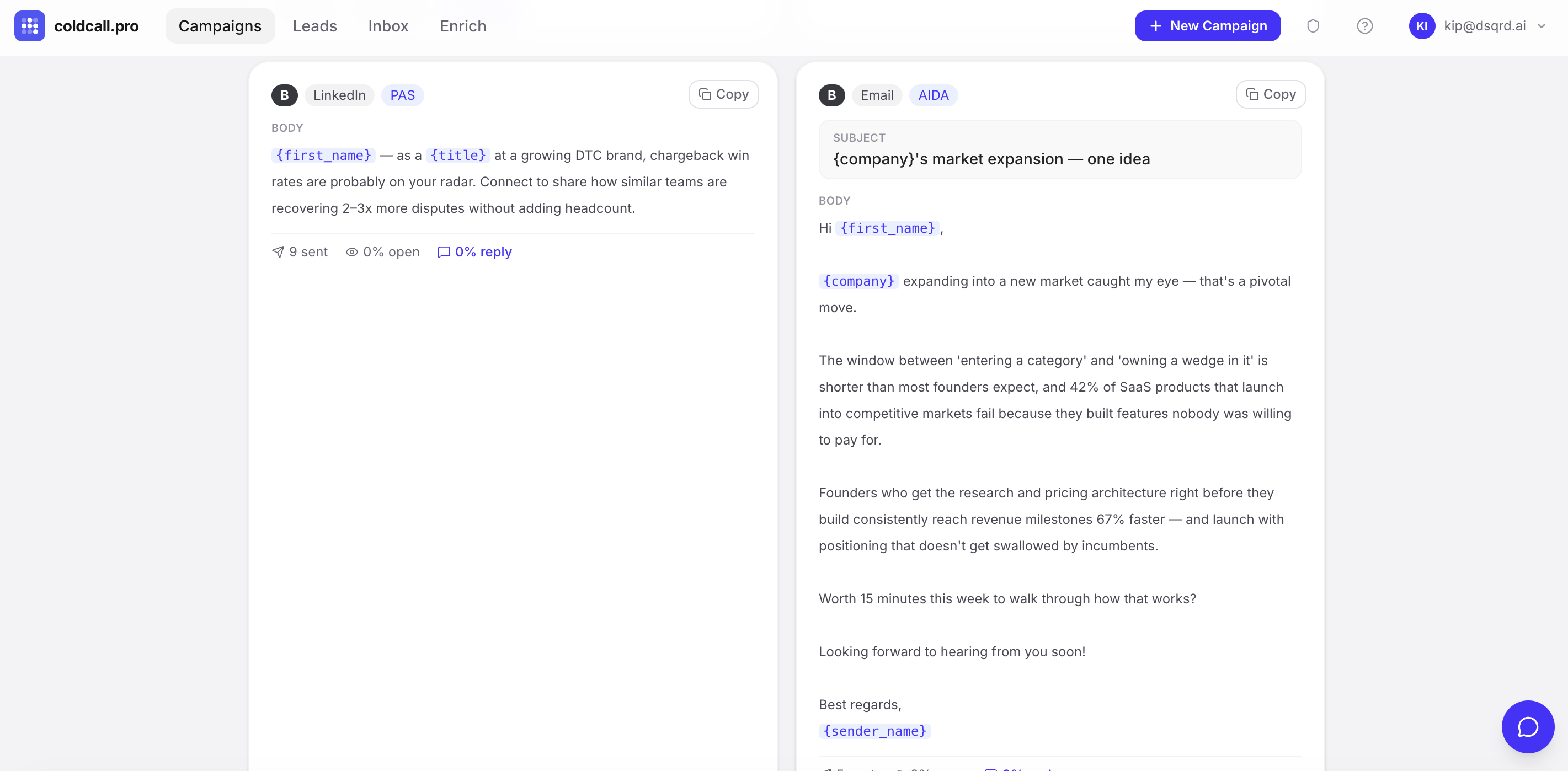Click the KI user avatar
1568x771 pixels.
tap(1421, 25)
